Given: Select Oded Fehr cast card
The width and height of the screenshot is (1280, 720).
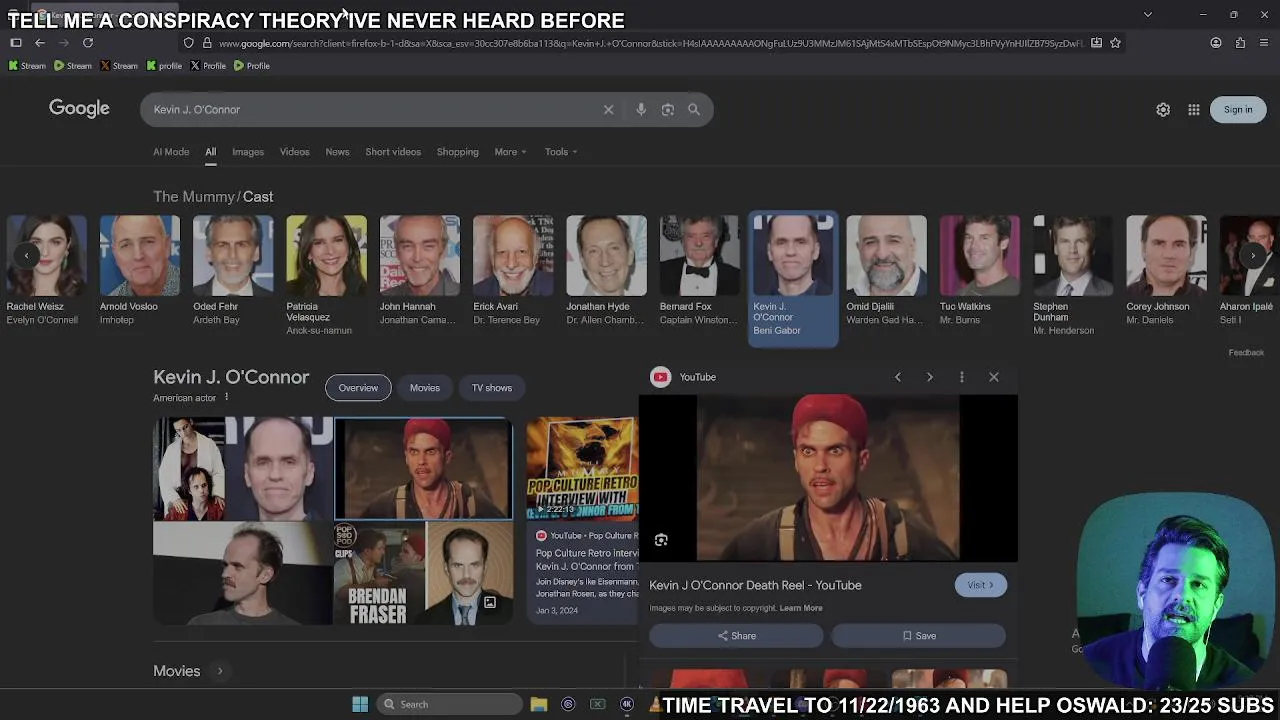Looking at the screenshot, I should coord(232,270).
